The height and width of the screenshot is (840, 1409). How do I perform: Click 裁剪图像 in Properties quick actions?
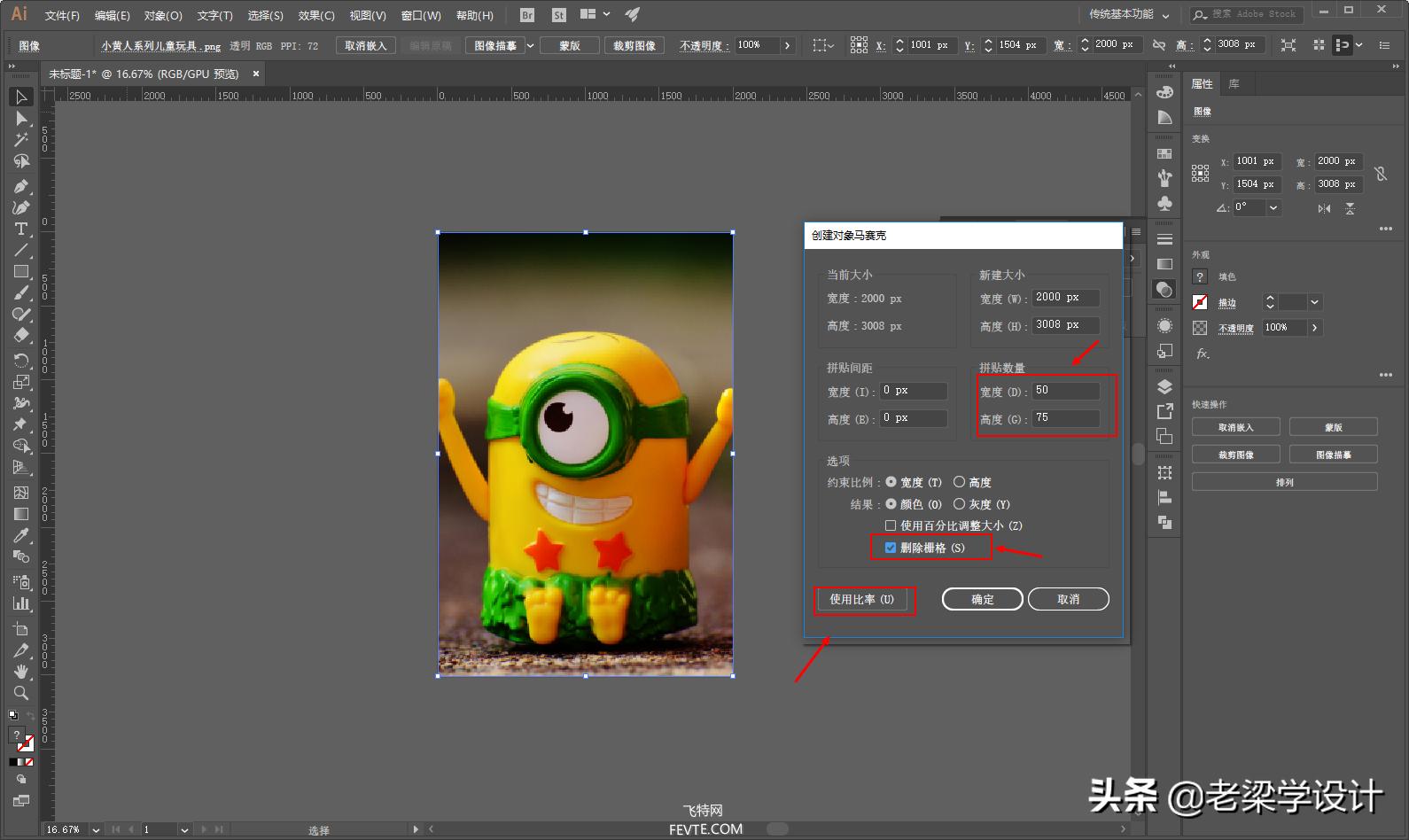[1236, 455]
